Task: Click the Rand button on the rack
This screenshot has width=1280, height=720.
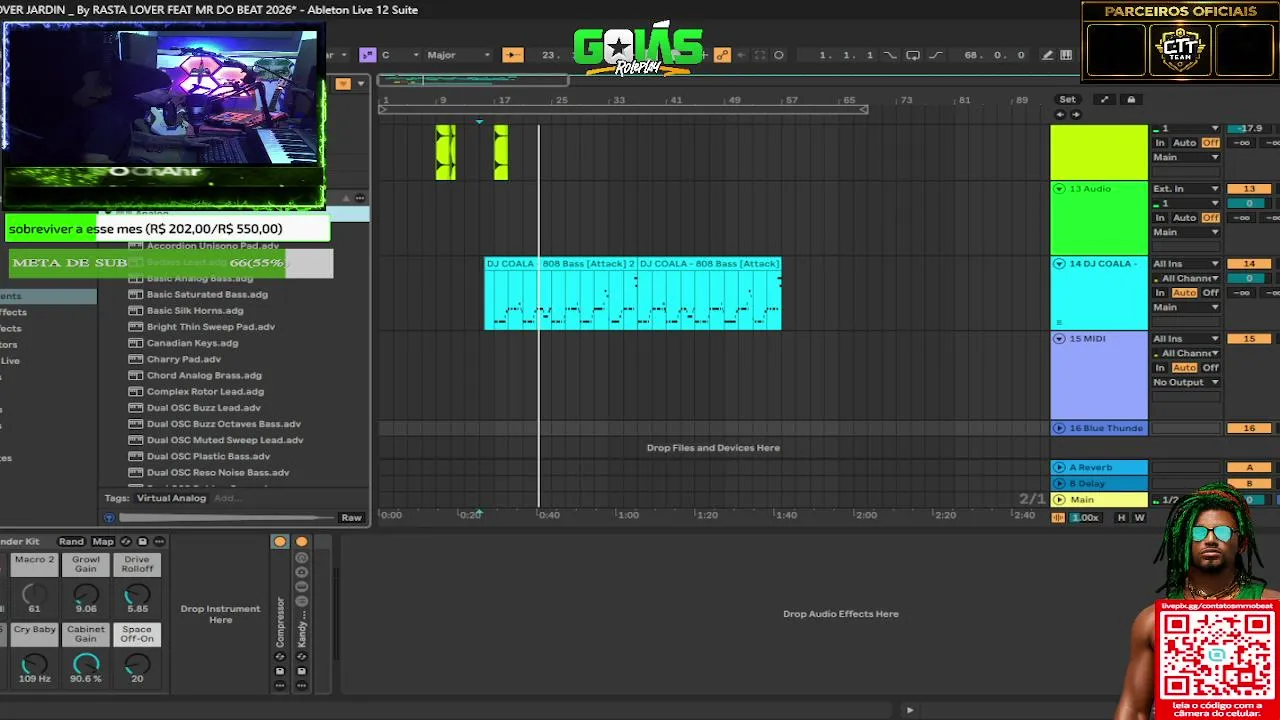Action: pyautogui.click(x=71, y=541)
